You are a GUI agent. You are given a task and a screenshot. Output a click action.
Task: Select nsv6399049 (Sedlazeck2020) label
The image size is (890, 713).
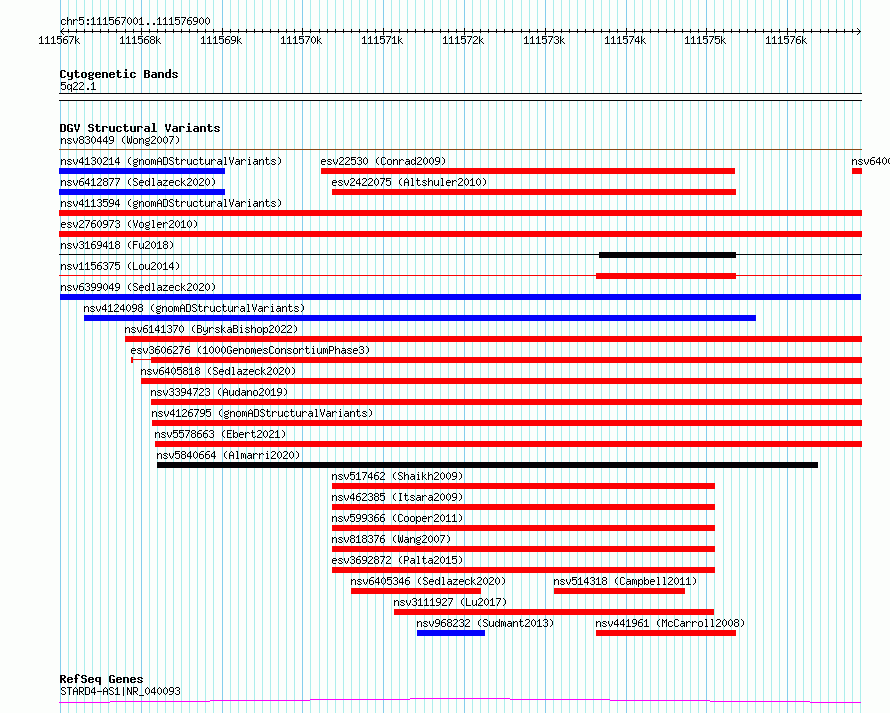138,287
